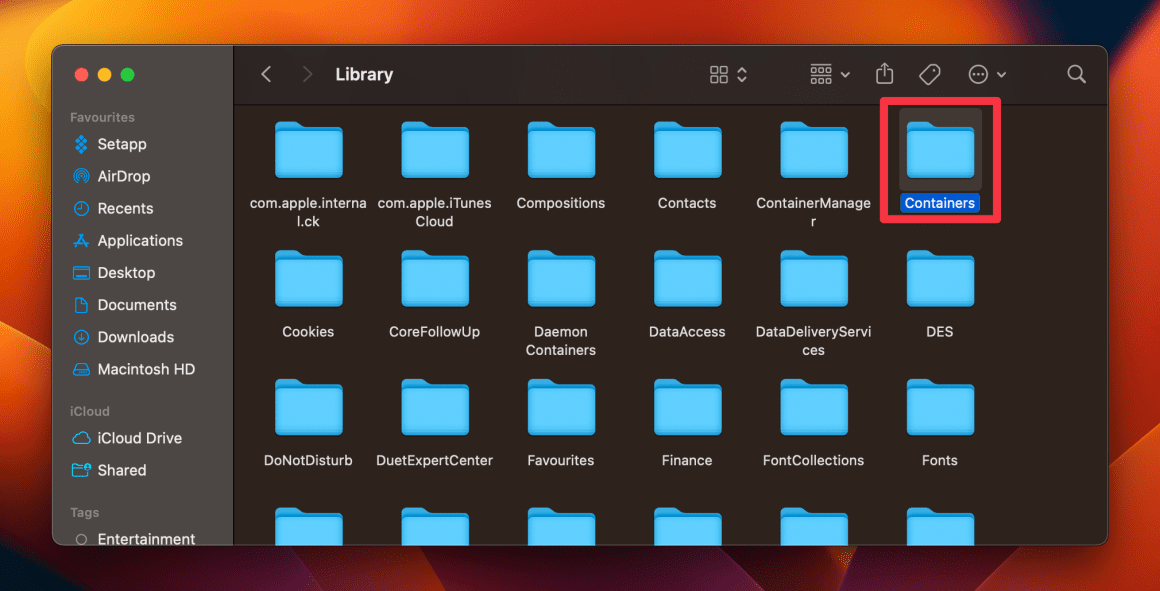This screenshot has height=591, width=1160.
Task: Select the Entertainment tag under Tags
Action: tap(146, 539)
